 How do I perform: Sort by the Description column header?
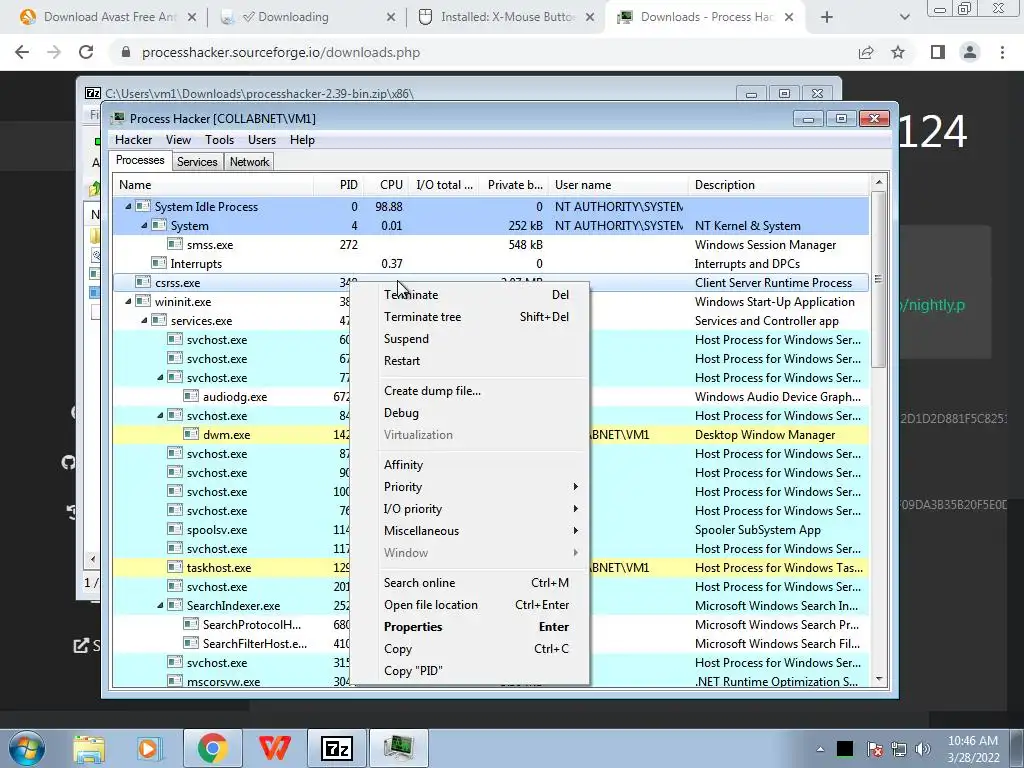click(778, 185)
